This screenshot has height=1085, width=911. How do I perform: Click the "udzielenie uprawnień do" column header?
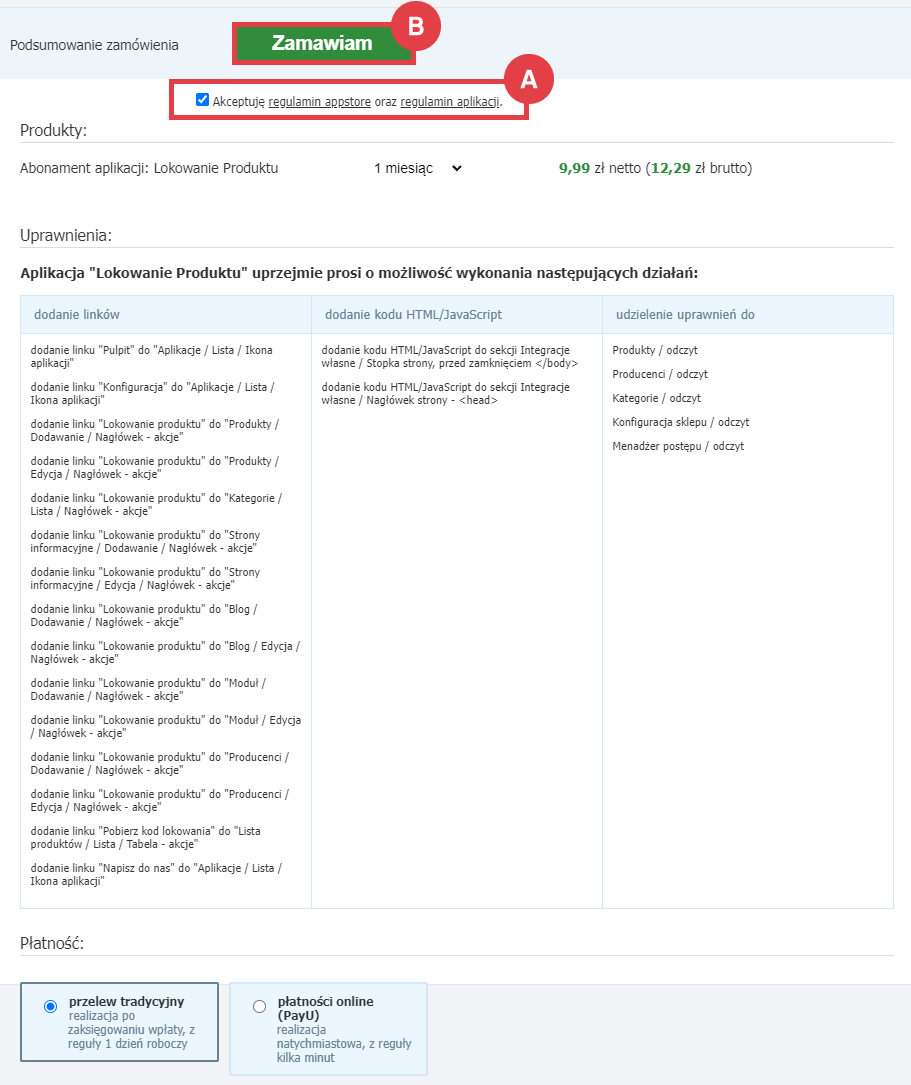[x=685, y=315]
